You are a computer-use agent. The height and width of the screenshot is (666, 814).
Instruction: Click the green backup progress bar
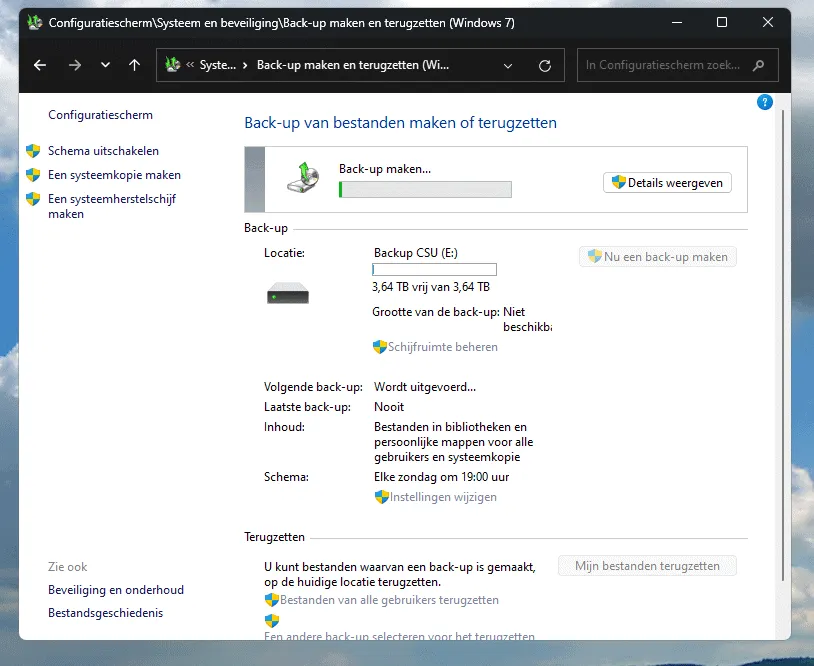click(425, 190)
